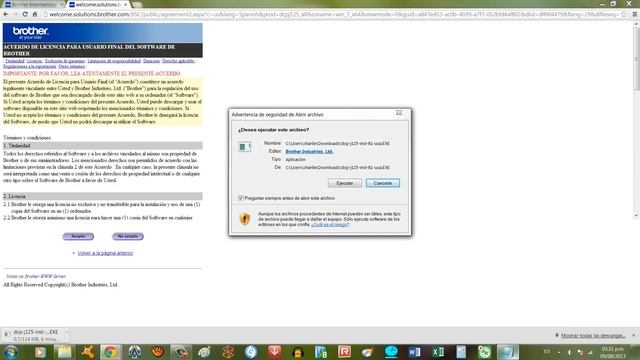
Task: Click the volume speaker tray icon
Action: point(570,352)
